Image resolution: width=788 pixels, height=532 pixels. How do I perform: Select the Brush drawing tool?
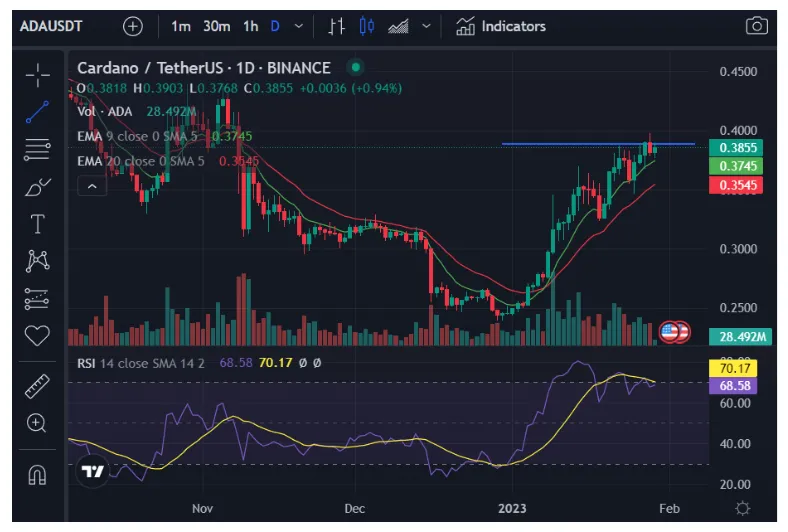[x=38, y=187]
